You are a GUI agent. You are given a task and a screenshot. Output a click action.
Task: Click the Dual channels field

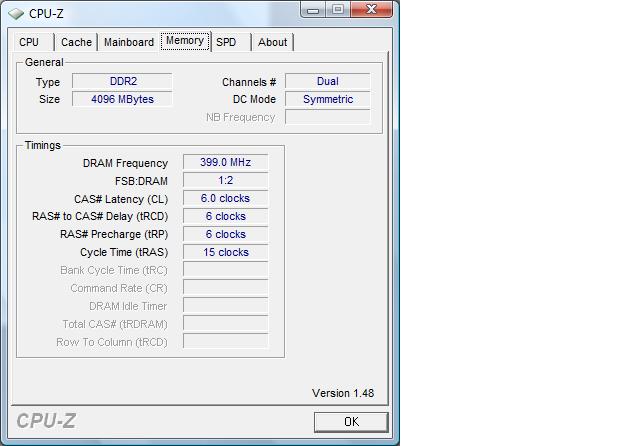(328, 81)
